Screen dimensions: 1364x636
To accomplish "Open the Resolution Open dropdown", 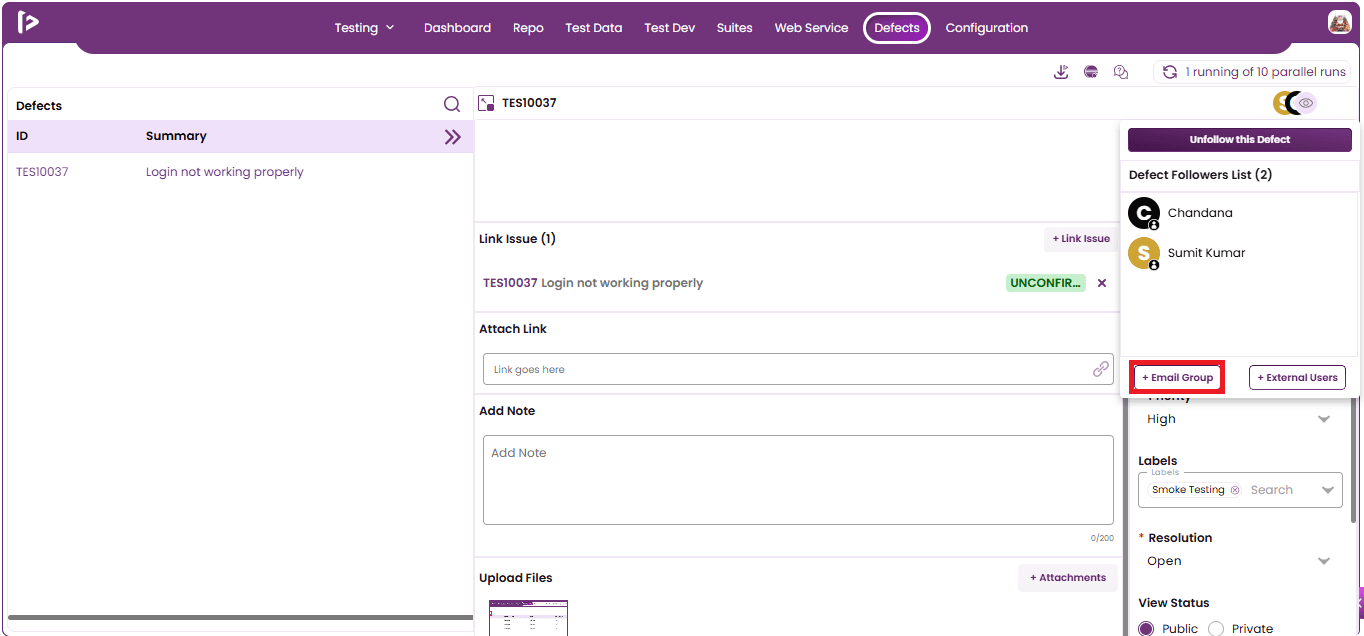I will tap(1240, 561).
